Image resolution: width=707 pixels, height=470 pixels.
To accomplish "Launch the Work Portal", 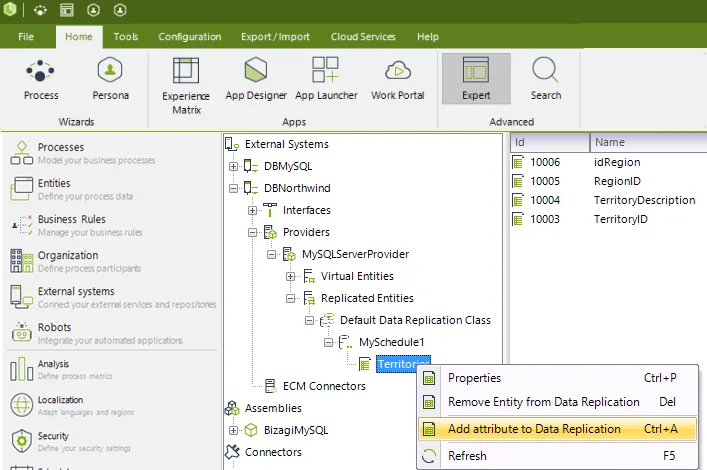I will pyautogui.click(x=397, y=79).
